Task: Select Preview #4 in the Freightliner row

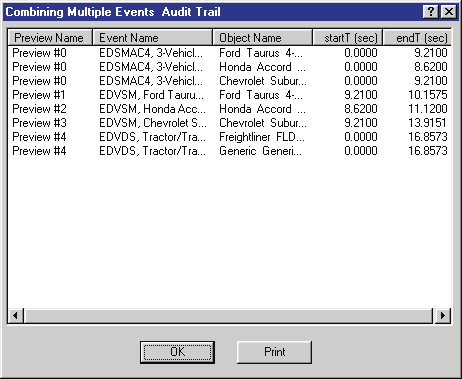Action: (39, 137)
